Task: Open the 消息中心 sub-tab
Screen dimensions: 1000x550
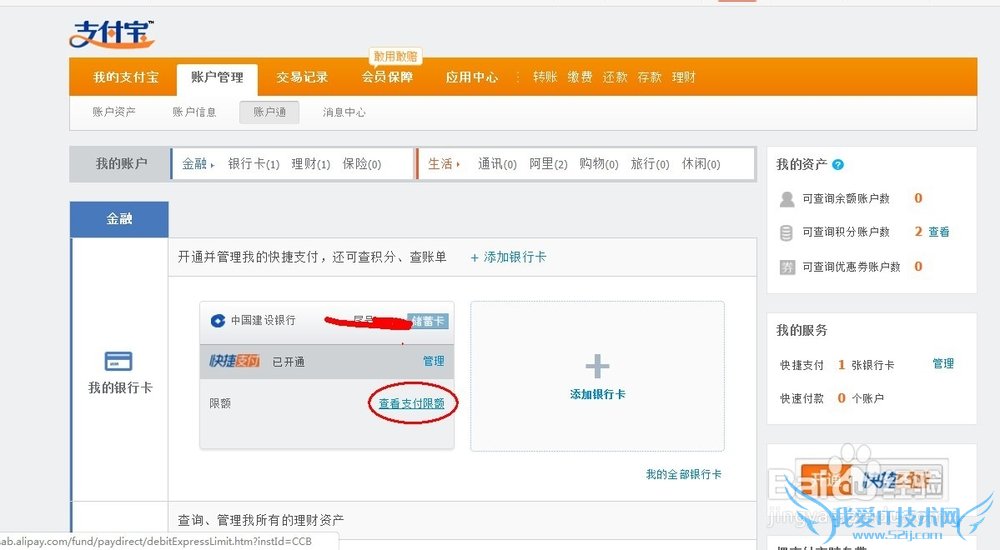Action: coord(344,112)
